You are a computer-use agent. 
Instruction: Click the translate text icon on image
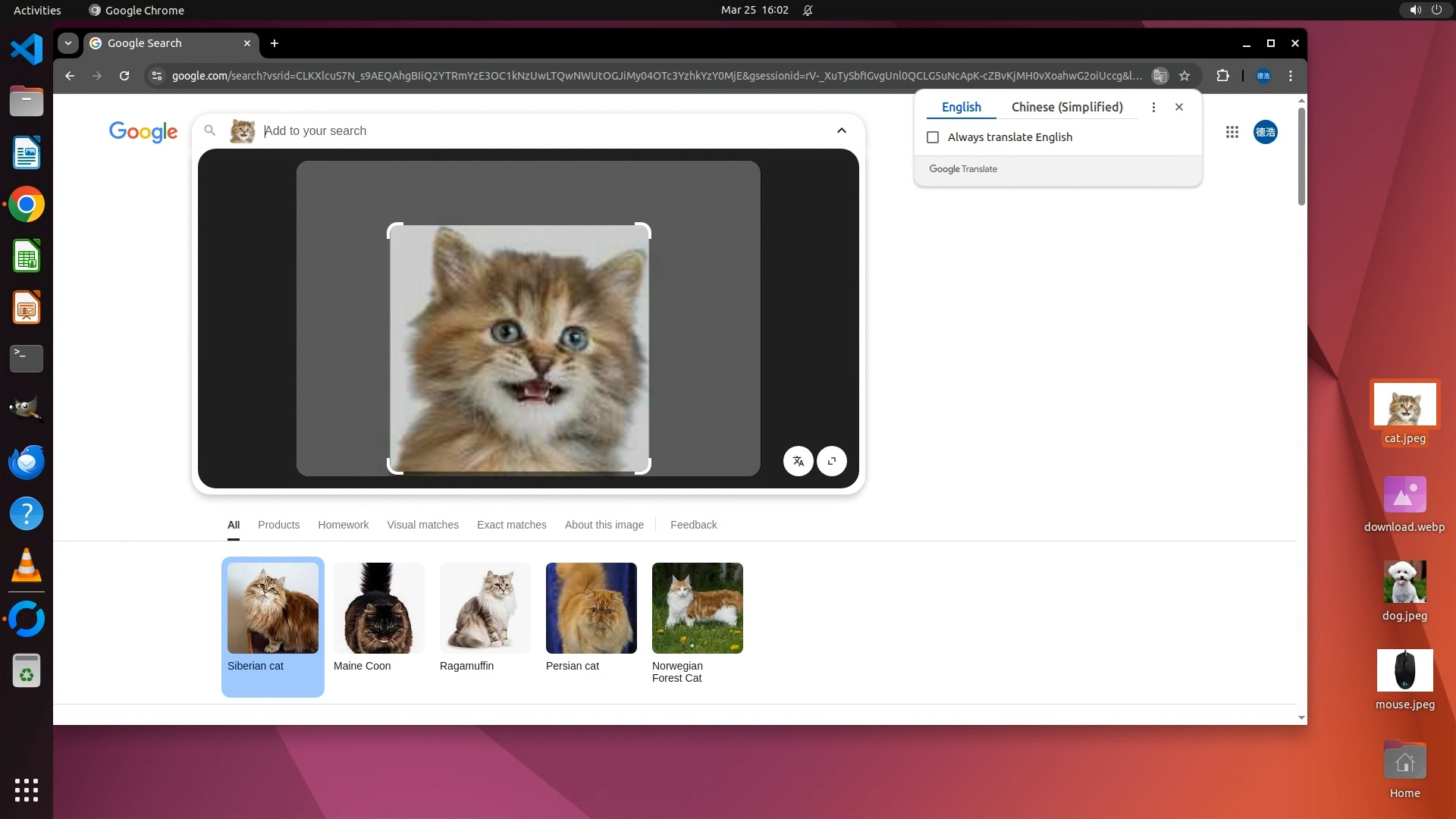(798, 461)
